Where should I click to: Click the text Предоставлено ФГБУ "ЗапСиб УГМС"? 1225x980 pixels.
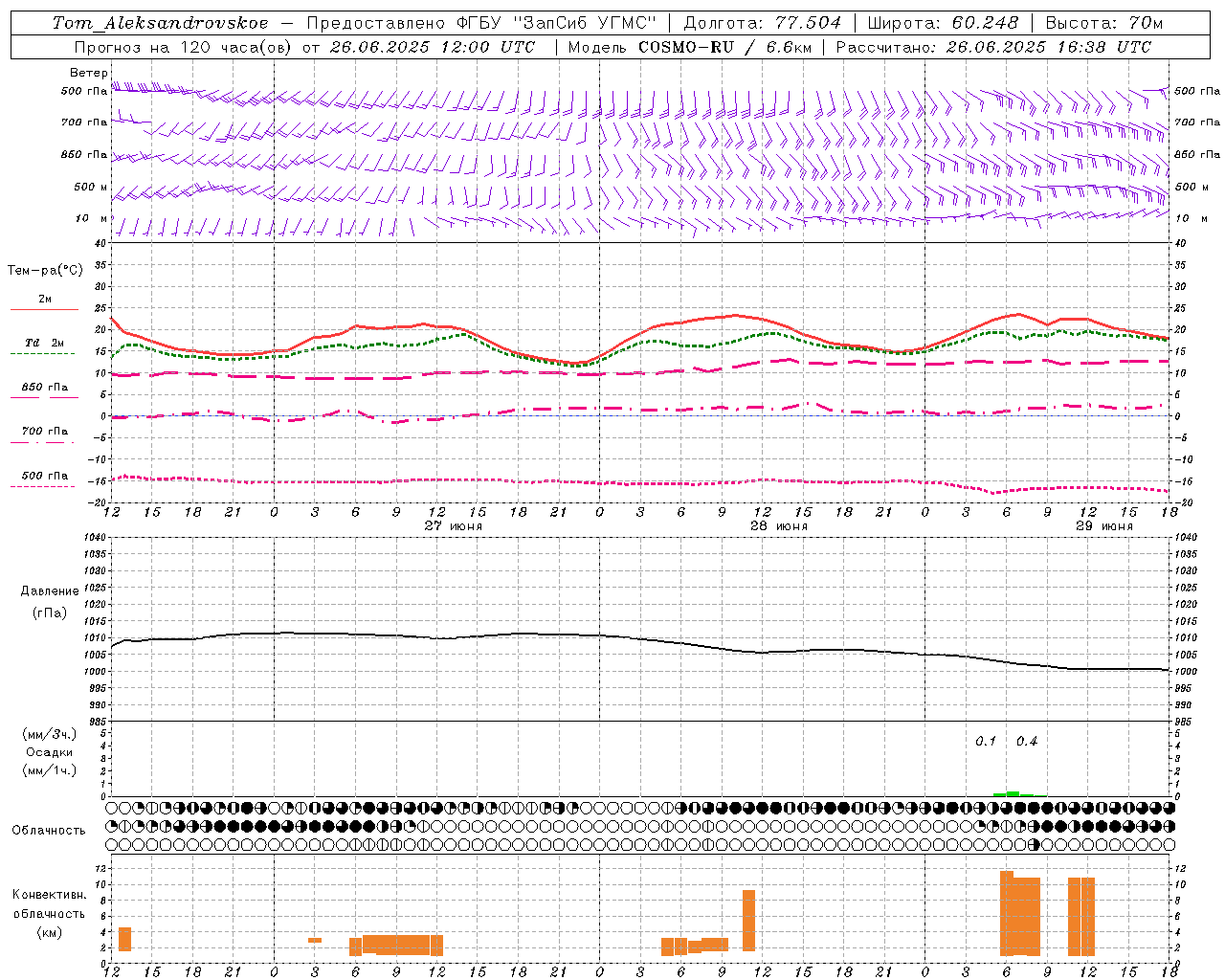coord(482,23)
